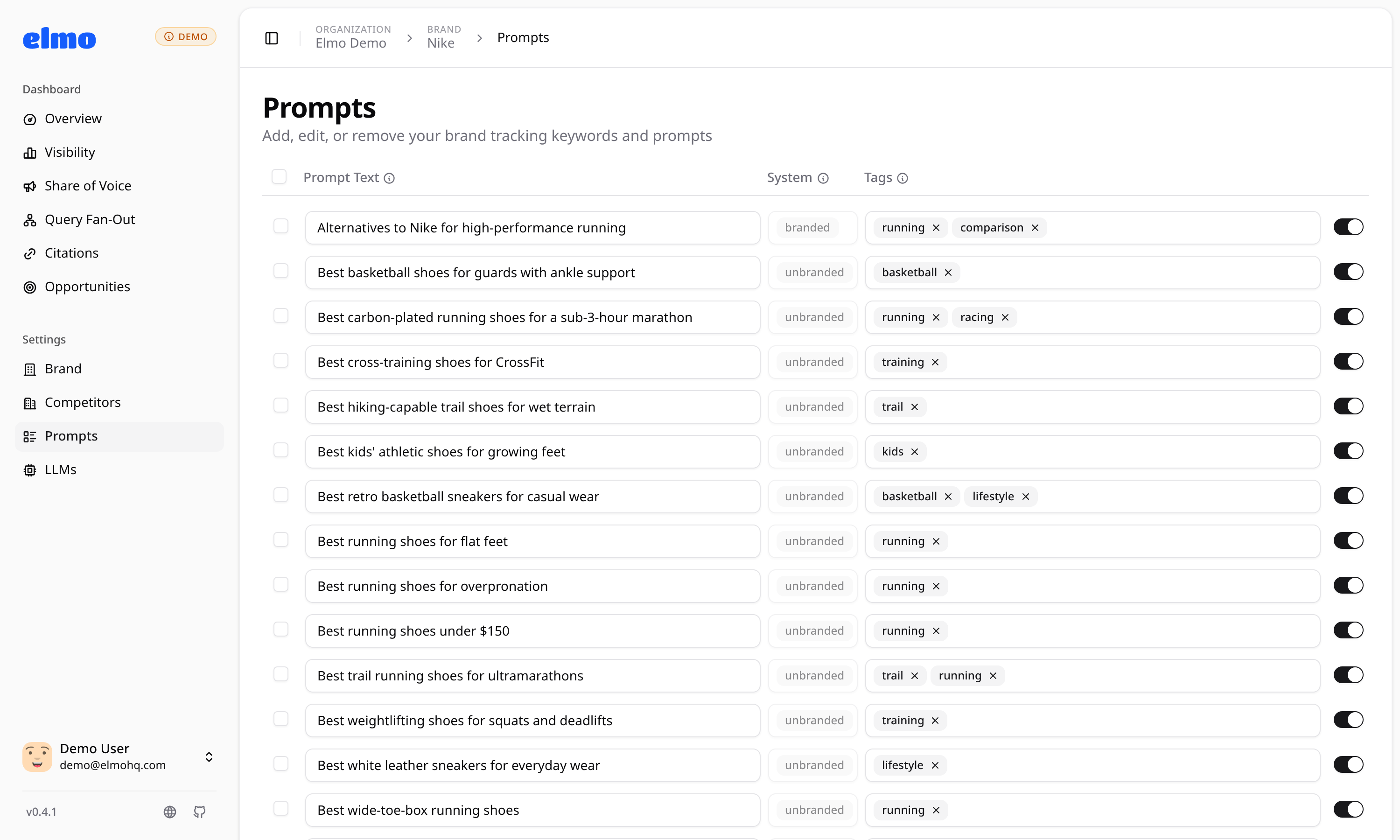The image size is (1400, 840).
Task: Open the Citations page
Action: pos(119,253)
